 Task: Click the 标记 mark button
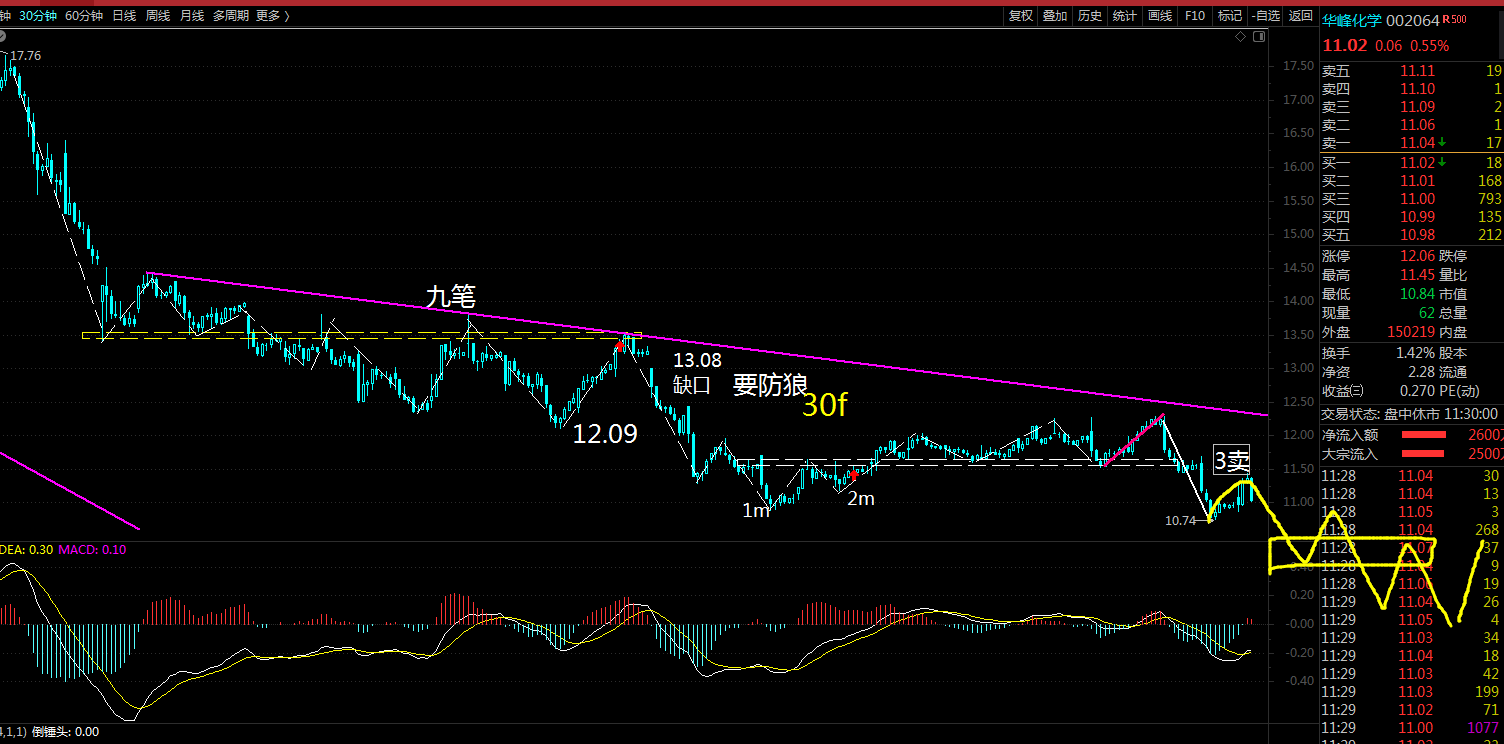[1229, 15]
